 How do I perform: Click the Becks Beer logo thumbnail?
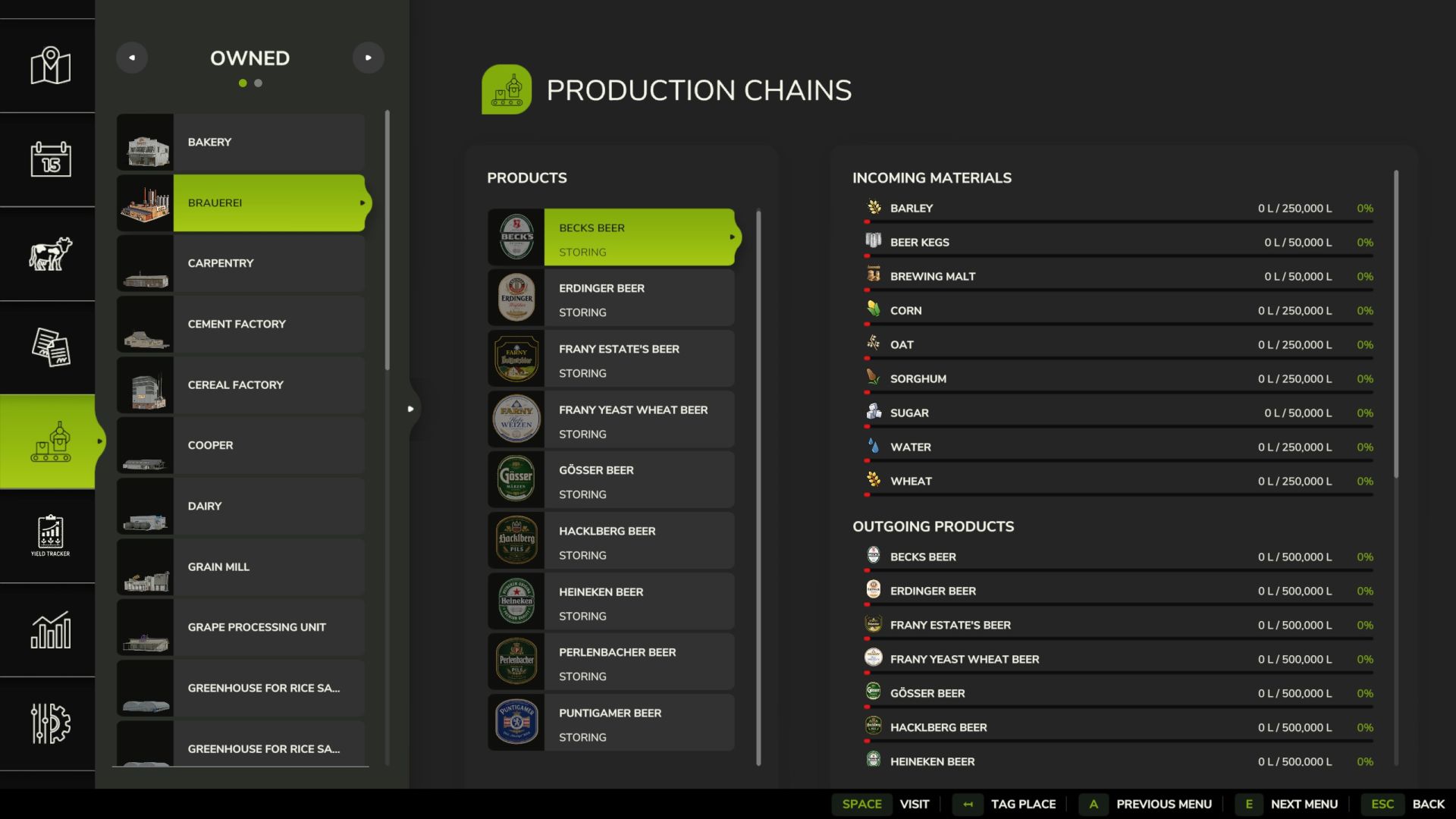click(516, 237)
